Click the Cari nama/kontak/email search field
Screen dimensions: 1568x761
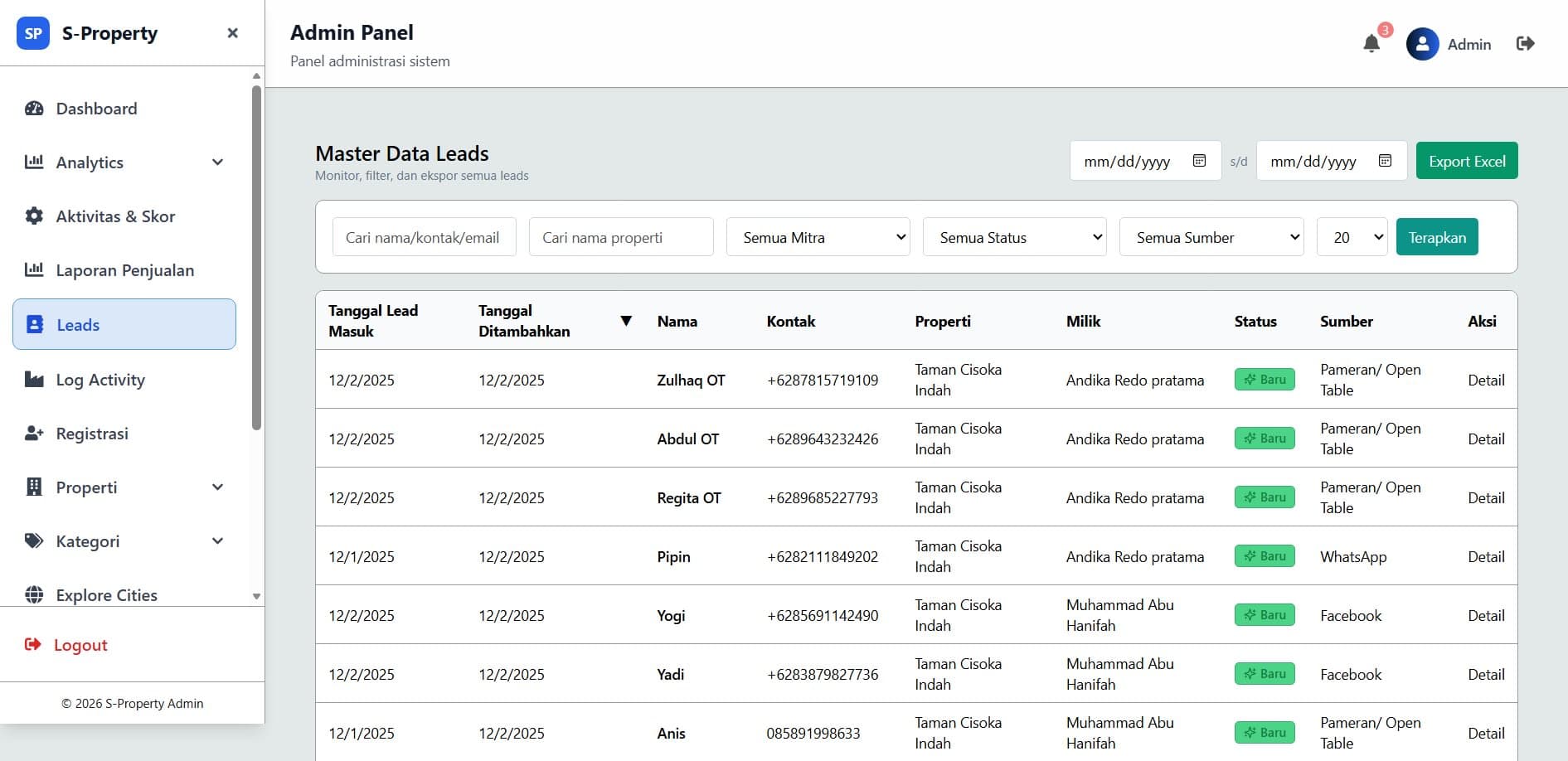point(425,237)
